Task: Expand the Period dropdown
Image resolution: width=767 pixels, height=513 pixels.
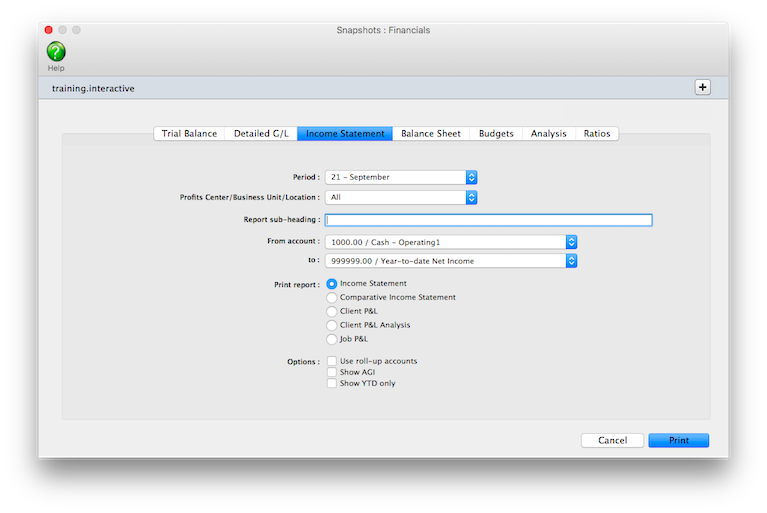Action: click(x=401, y=177)
